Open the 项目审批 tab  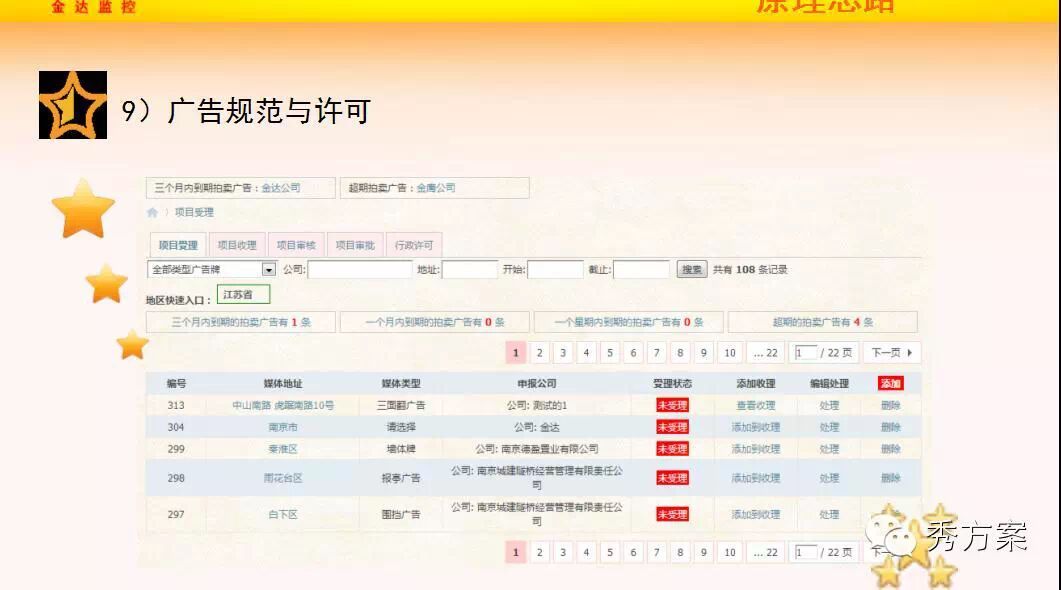click(355, 245)
